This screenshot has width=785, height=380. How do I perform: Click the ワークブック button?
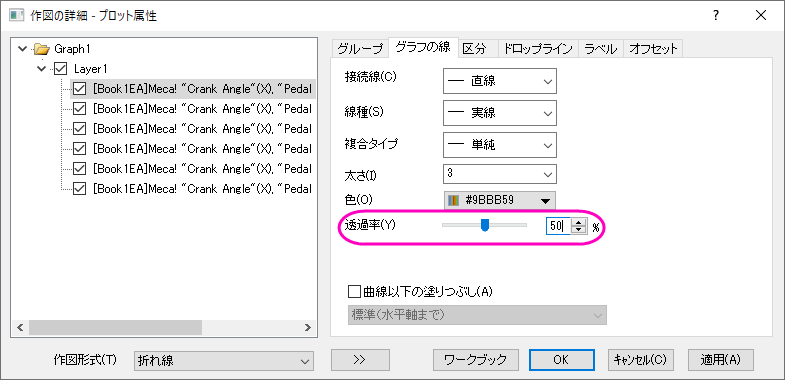(476, 359)
